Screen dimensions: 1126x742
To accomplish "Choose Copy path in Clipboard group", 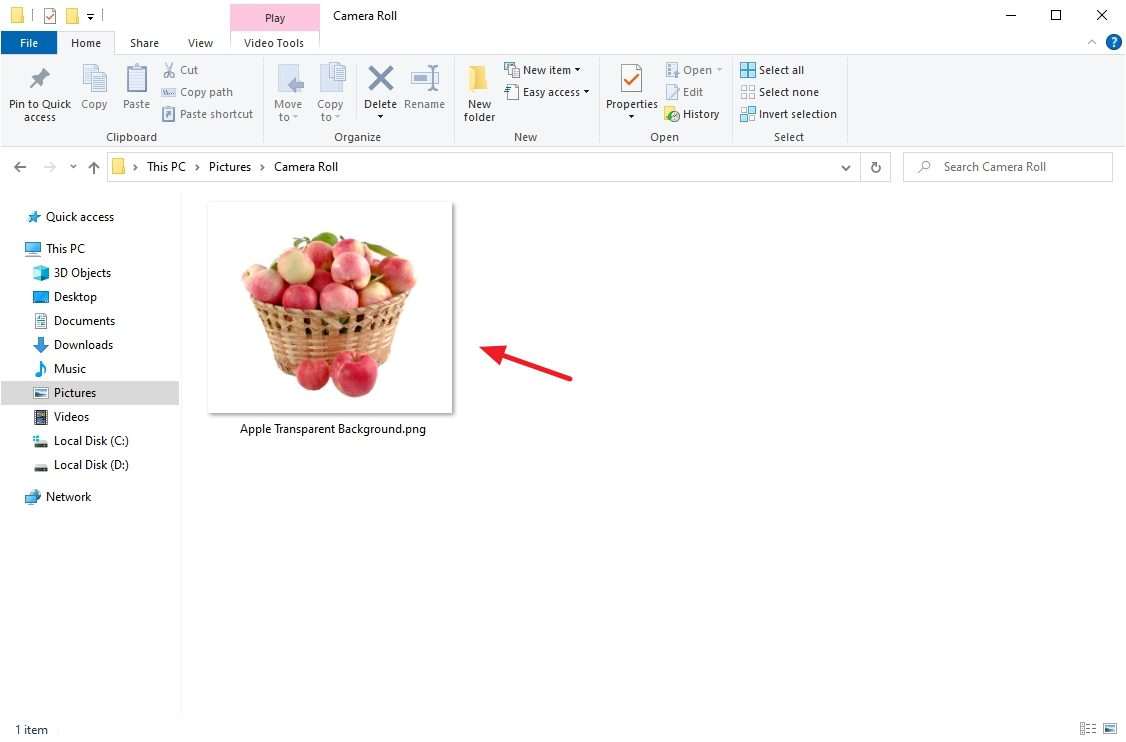I will (x=197, y=92).
